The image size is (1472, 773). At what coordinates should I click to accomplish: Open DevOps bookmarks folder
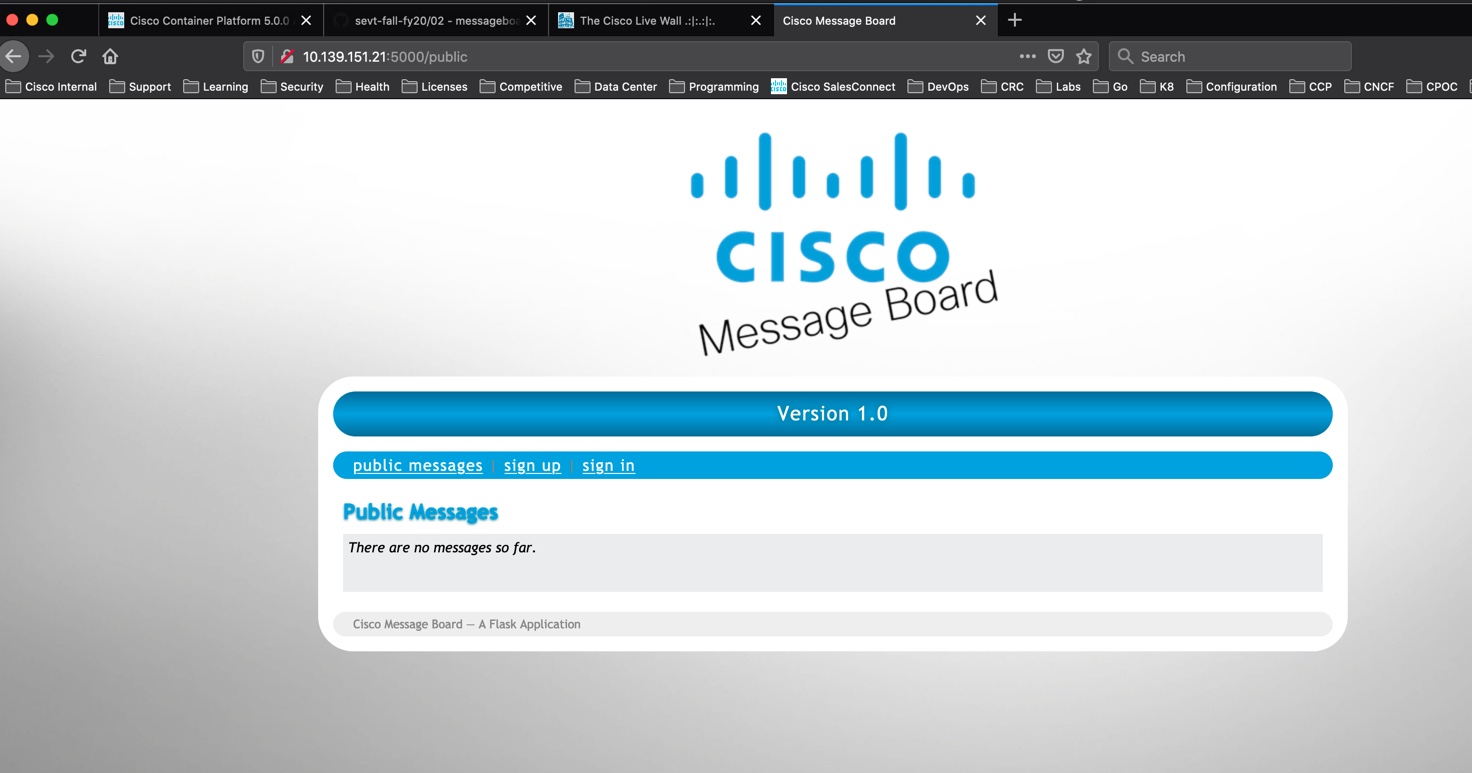coord(938,87)
